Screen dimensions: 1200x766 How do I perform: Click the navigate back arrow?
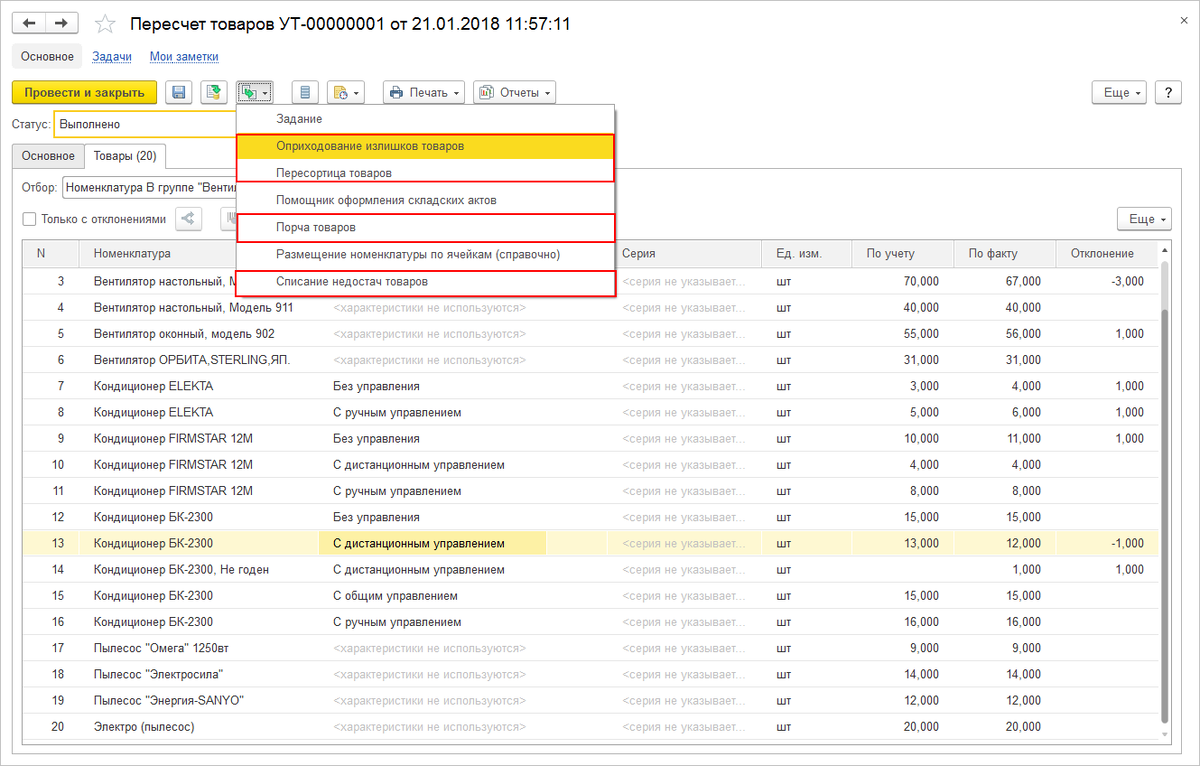28,22
